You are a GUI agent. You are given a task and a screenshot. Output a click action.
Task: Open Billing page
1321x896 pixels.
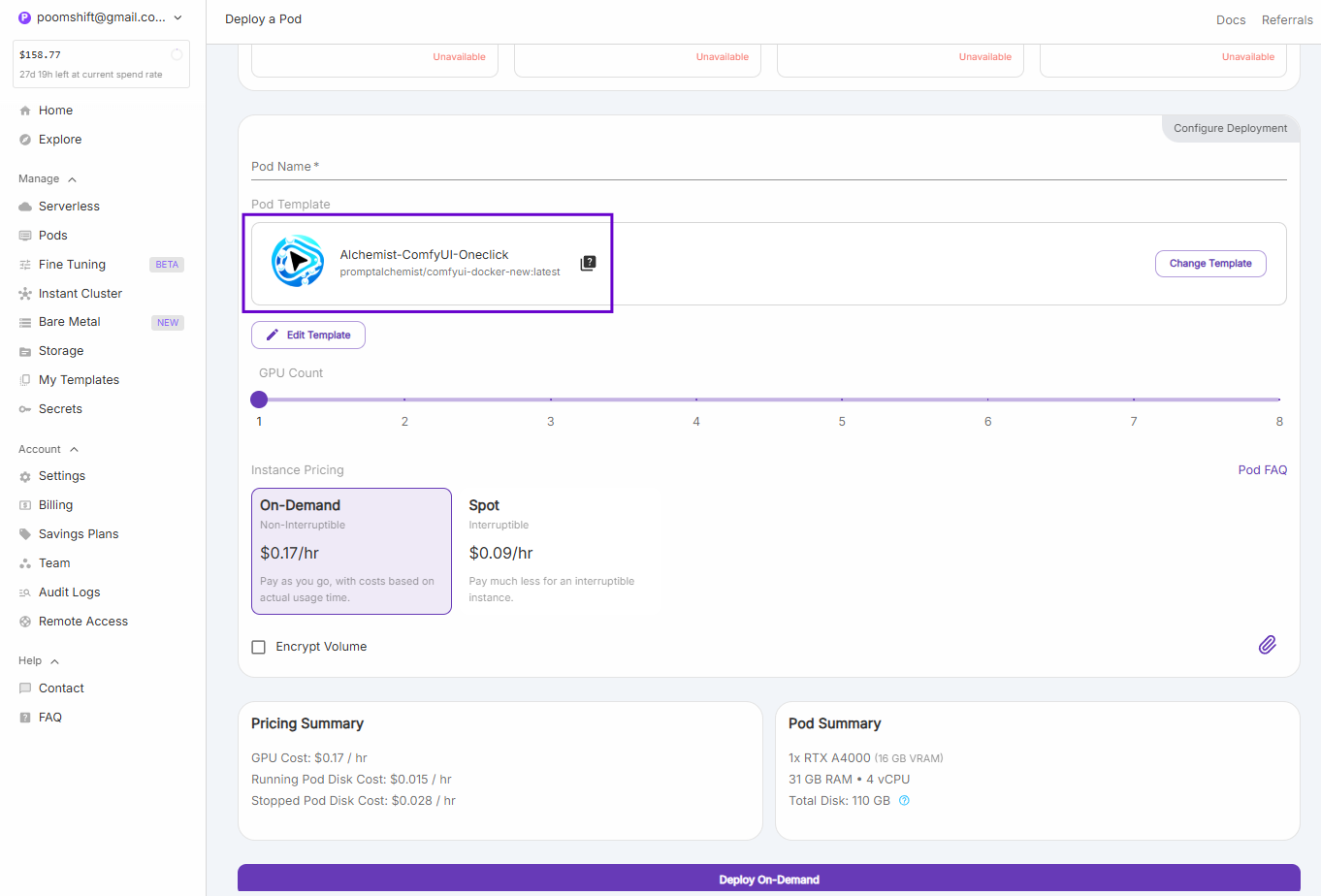[x=55, y=505]
